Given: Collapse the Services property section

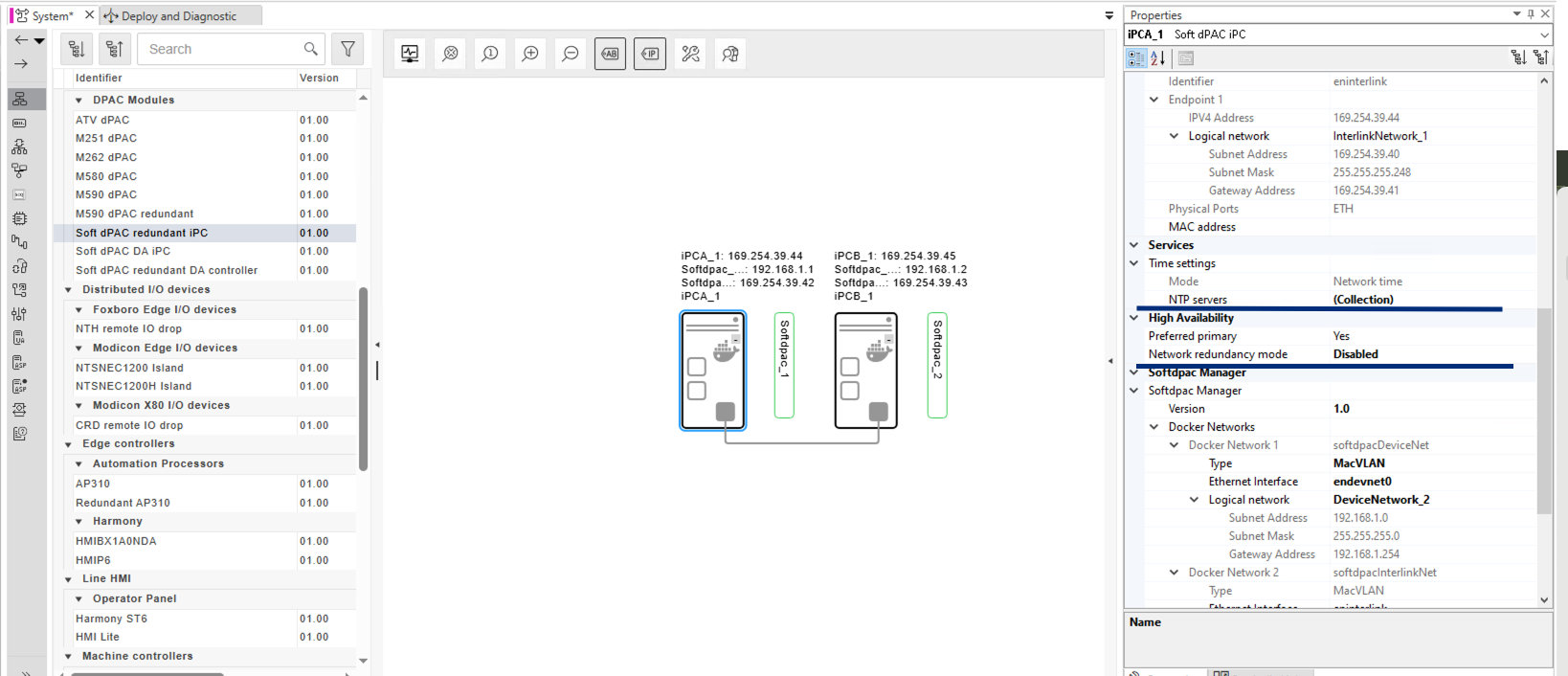Looking at the screenshot, I should click(x=1134, y=245).
